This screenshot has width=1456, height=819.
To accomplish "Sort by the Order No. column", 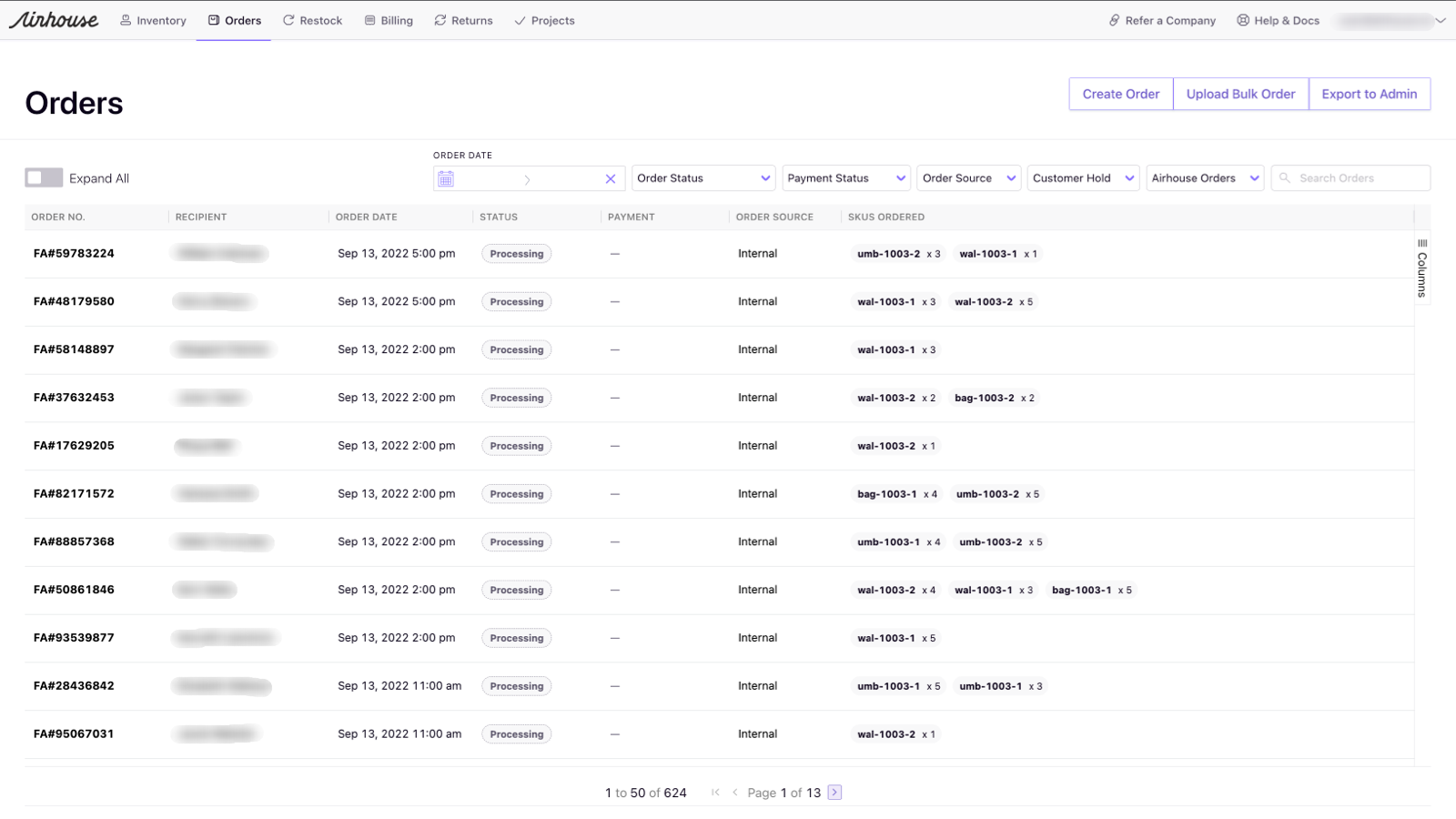I will click(x=57, y=217).
